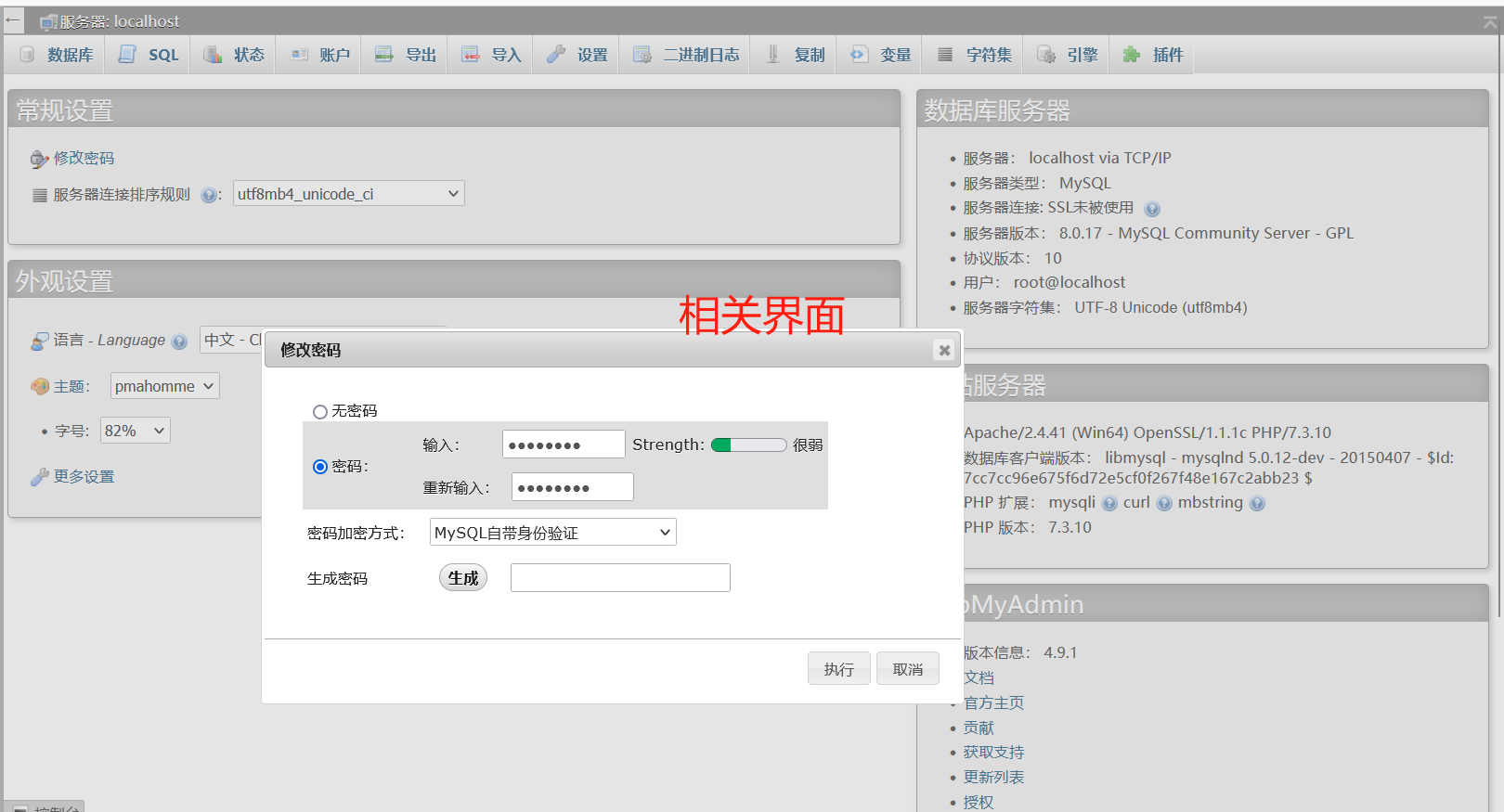Screen dimensions: 1504x812
Task: Open the 获取支持 link
Action: [993, 753]
